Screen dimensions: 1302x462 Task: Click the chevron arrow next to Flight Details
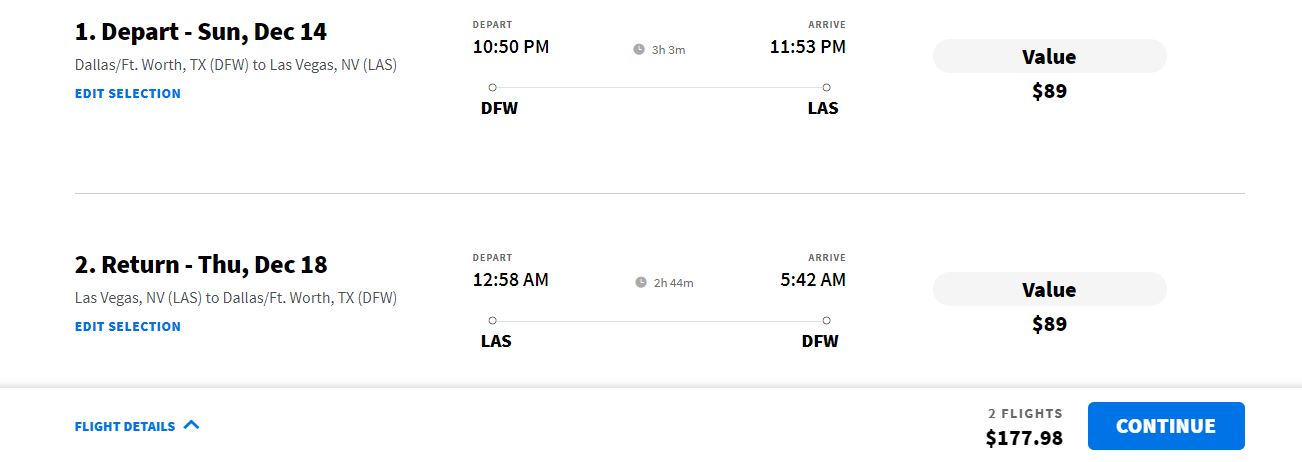pyautogui.click(x=192, y=425)
